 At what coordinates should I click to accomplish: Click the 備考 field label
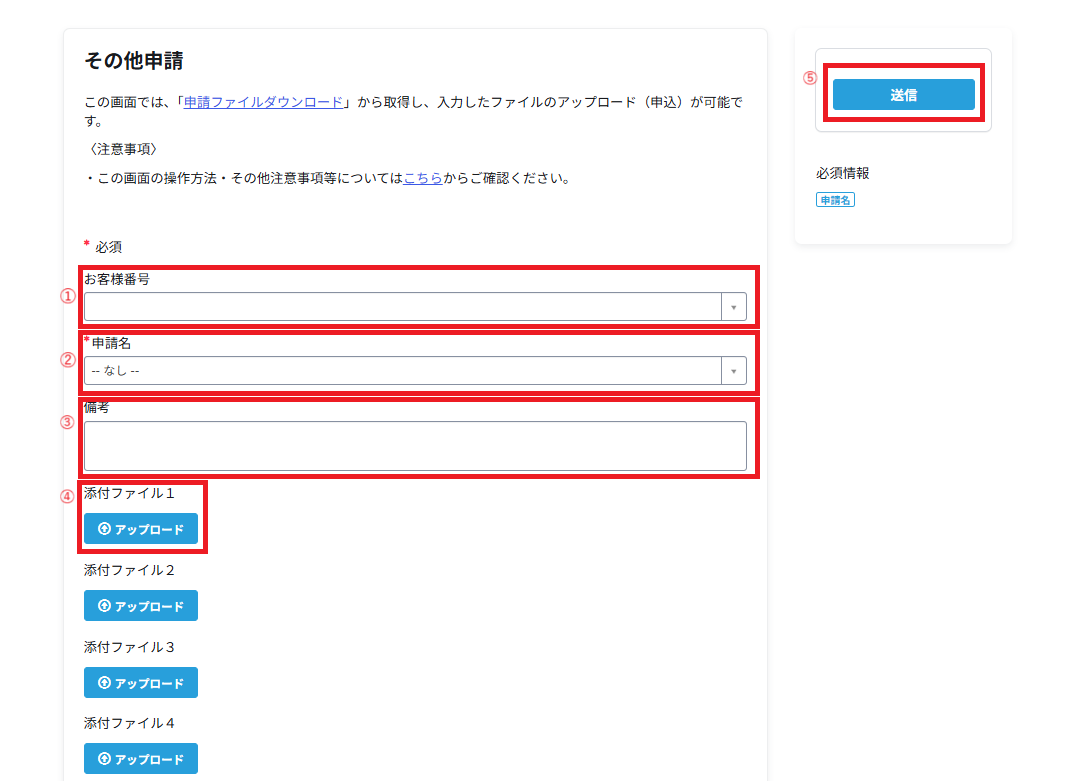97,408
